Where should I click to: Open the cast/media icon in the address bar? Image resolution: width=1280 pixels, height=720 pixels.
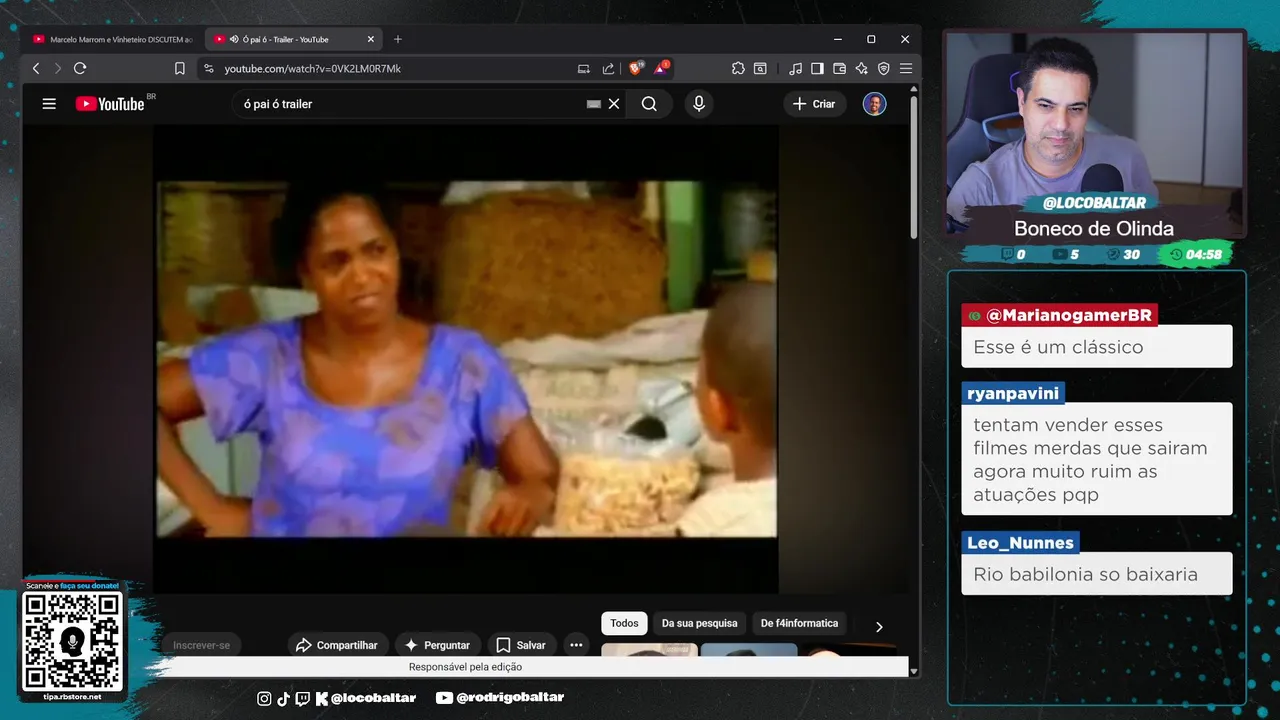(x=584, y=68)
